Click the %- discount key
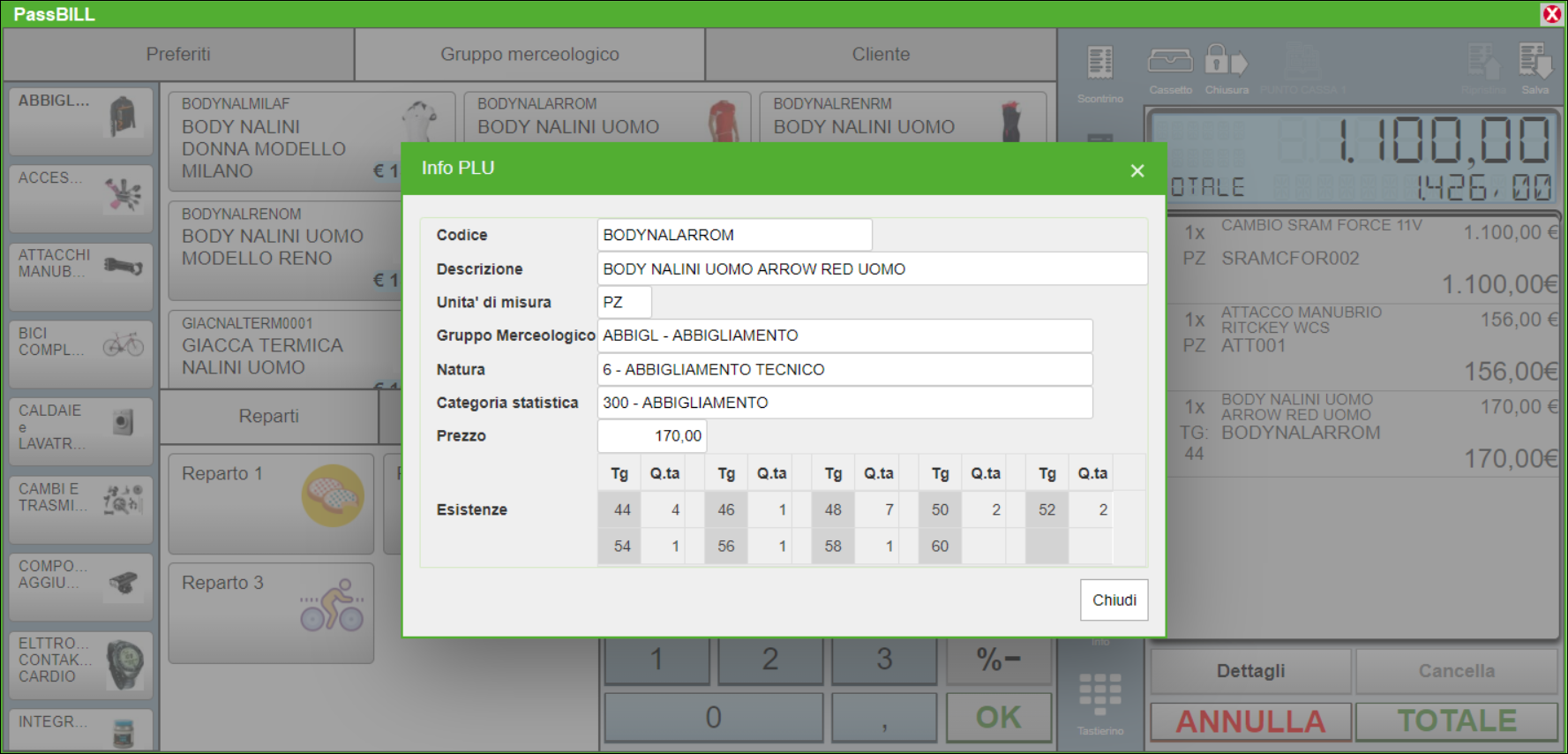Image resolution: width=1568 pixels, height=754 pixels. point(999,660)
